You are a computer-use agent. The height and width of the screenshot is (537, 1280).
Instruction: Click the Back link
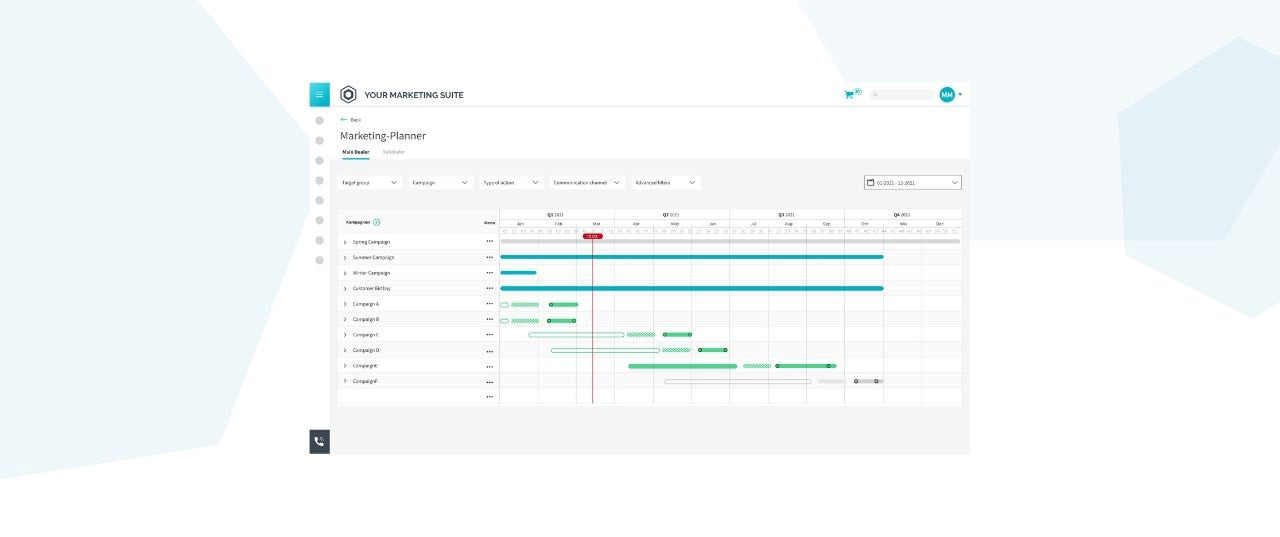(351, 119)
